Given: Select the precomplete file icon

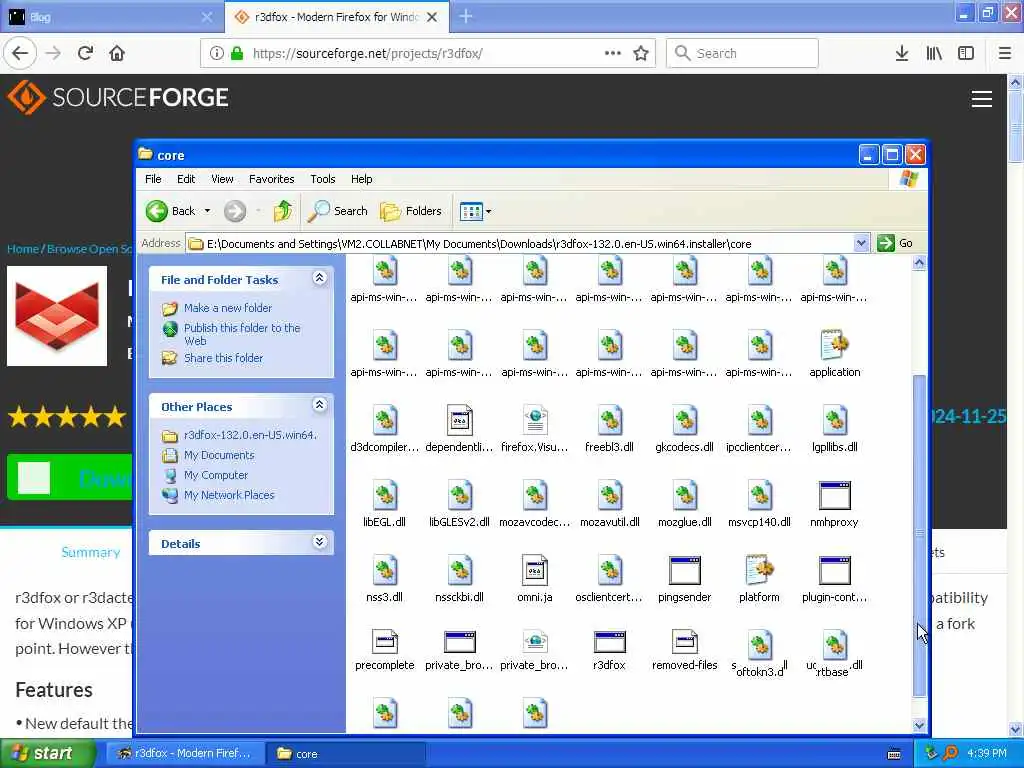Looking at the screenshot, I should (385, 641).
